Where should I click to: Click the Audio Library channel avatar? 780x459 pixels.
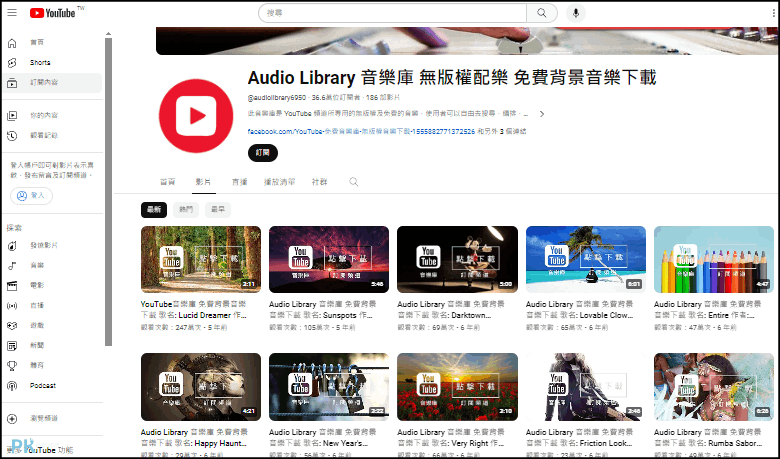(196, 116)
